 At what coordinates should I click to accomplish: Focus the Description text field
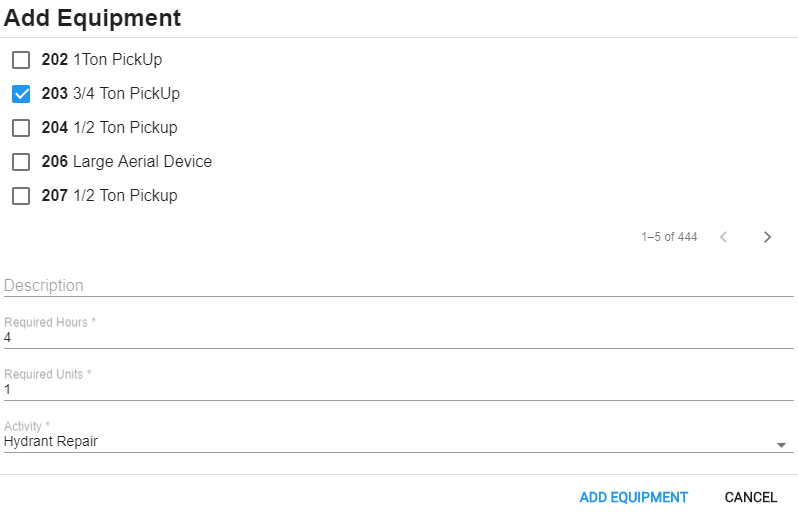pos(400,285)
